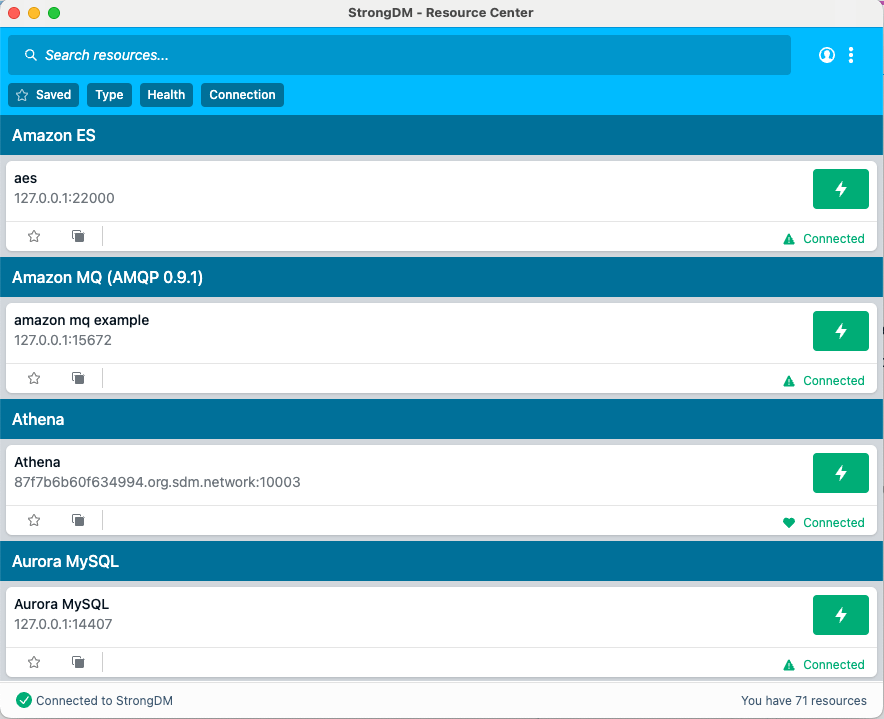Click the Connected status of Athena

pos(834,523)
